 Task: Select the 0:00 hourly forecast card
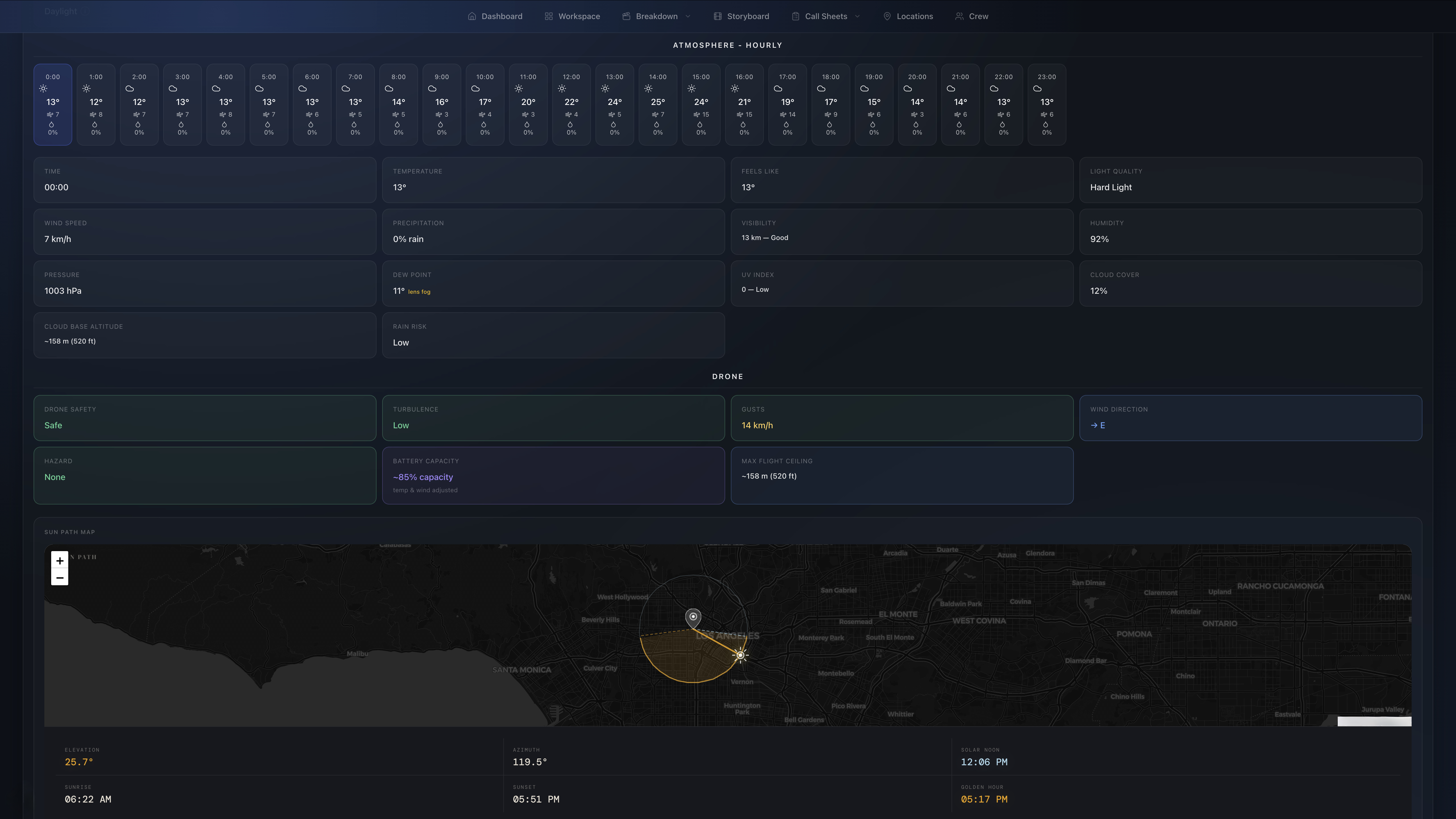coord(53,105)
